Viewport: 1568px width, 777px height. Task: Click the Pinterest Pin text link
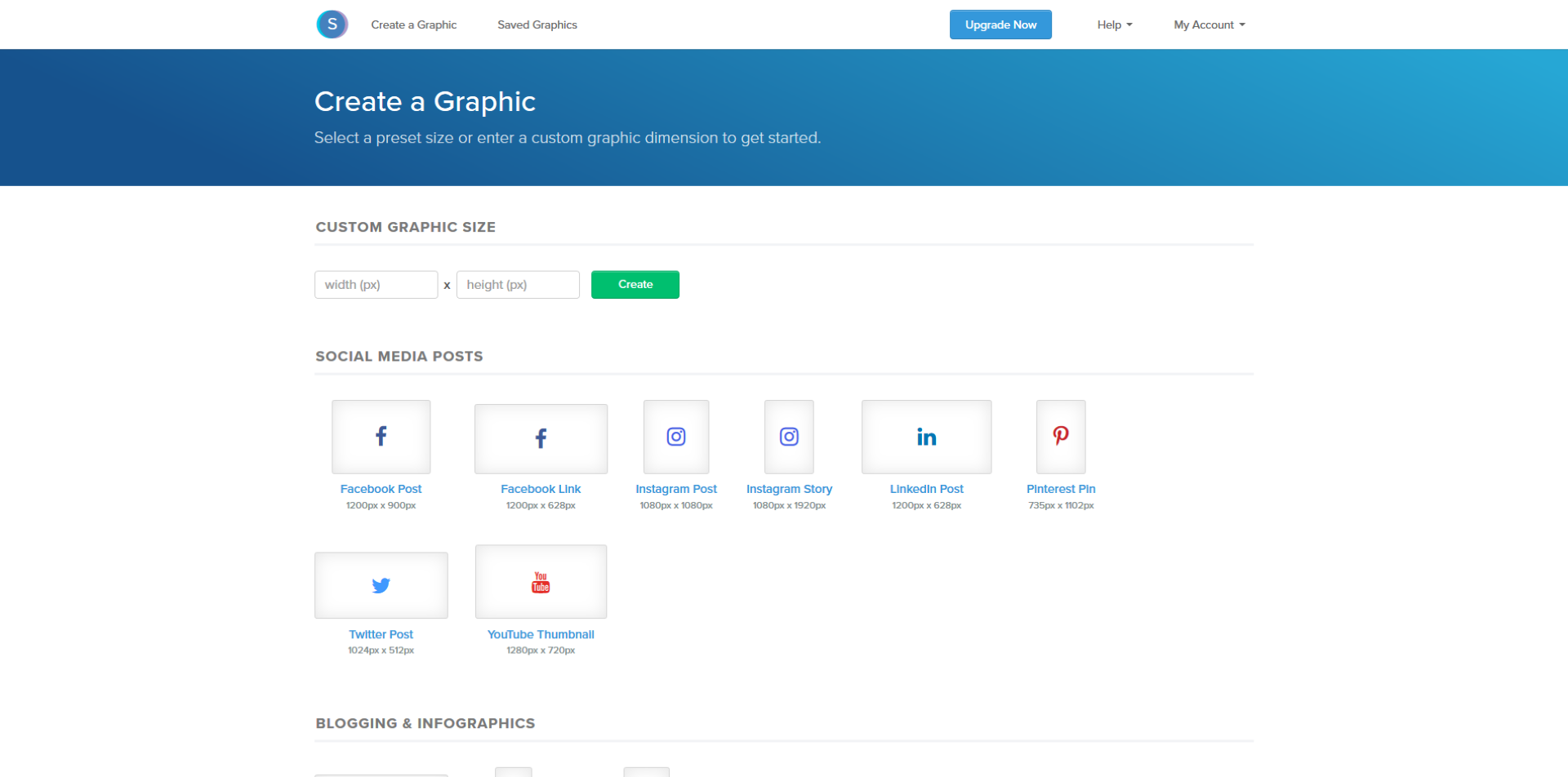click(x=1060, y=489)
